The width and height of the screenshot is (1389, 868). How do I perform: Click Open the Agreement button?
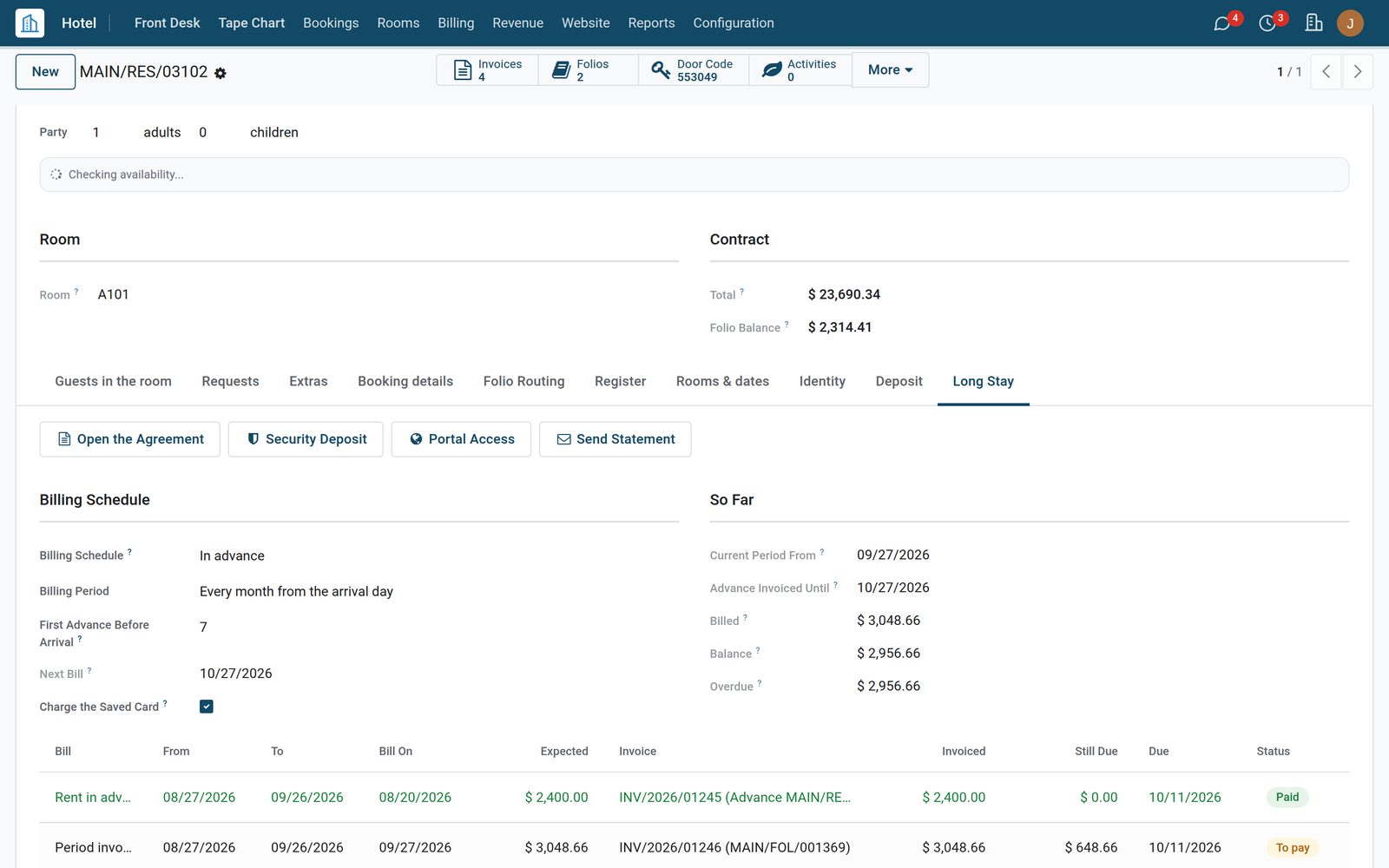click(130, 439)
